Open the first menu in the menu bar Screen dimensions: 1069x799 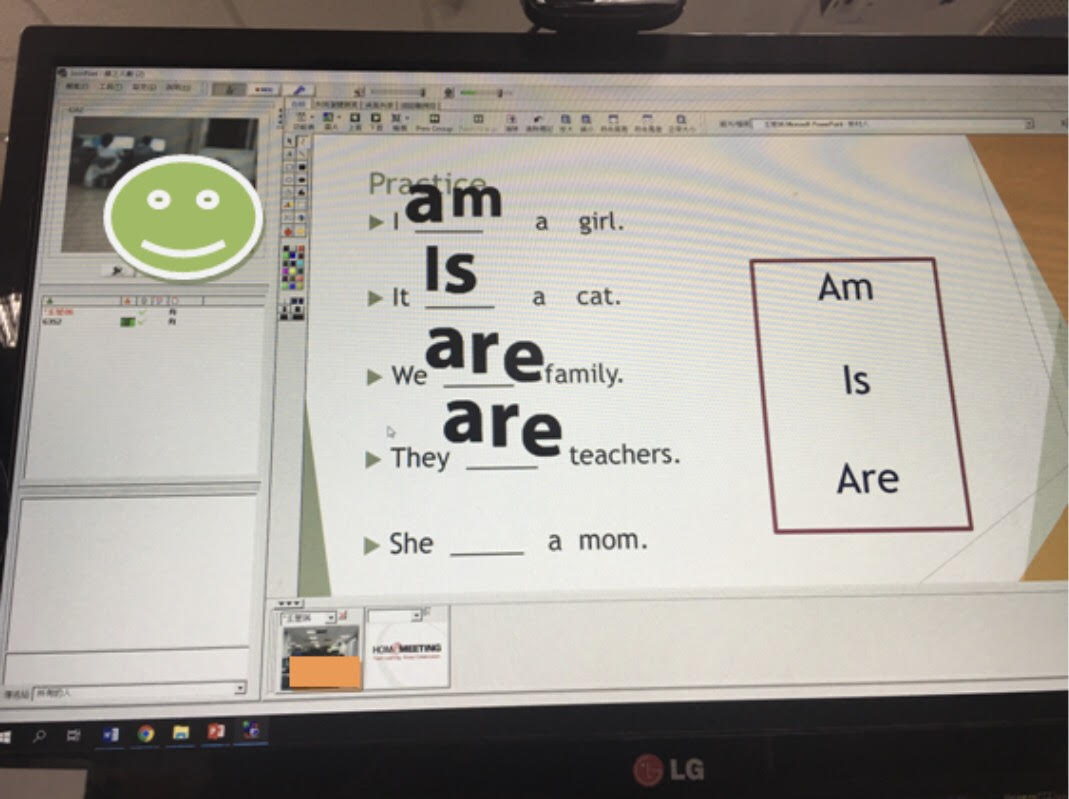73,87
